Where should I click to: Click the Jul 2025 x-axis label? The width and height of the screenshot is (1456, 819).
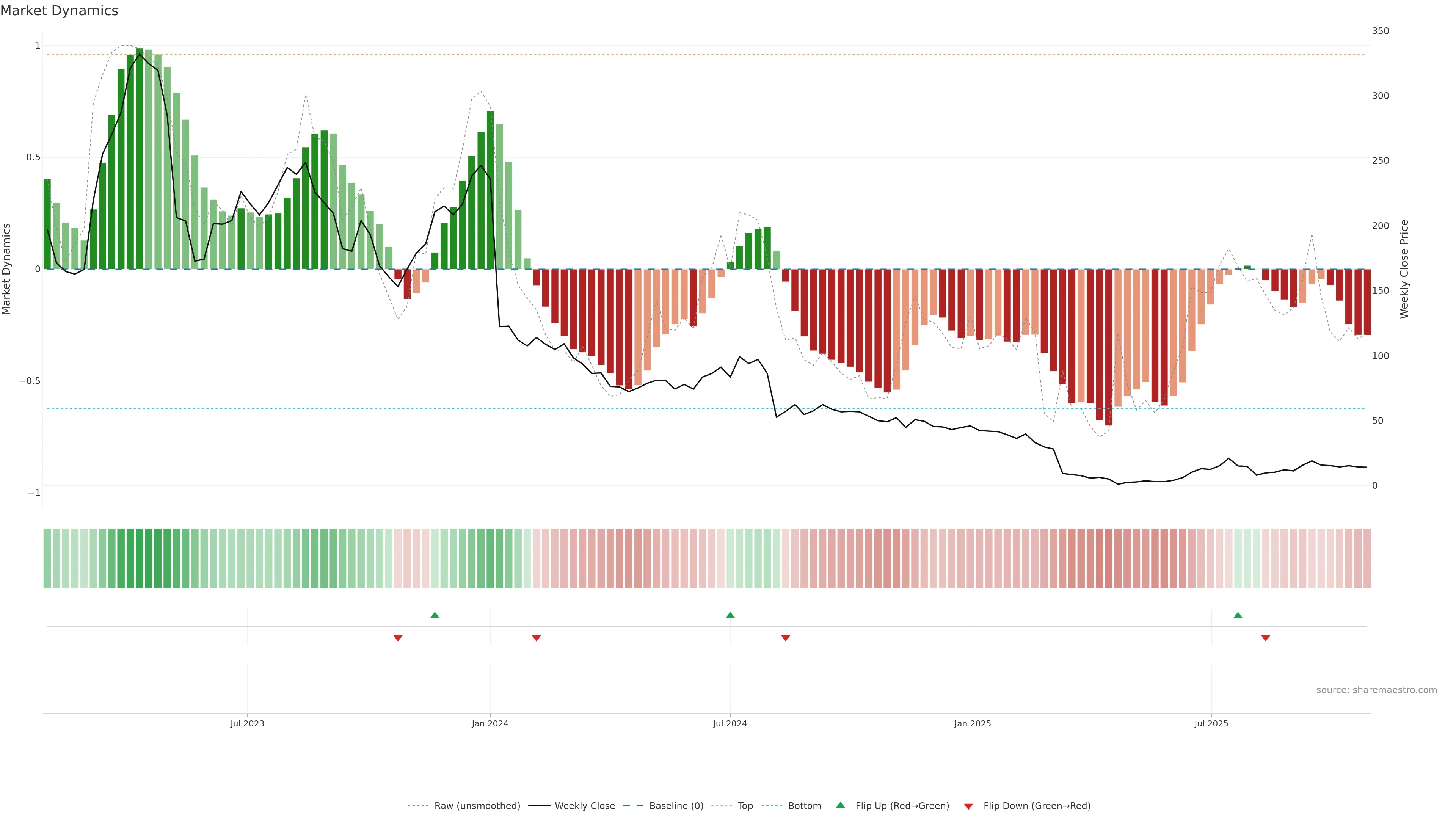(x=1211, y=723)
